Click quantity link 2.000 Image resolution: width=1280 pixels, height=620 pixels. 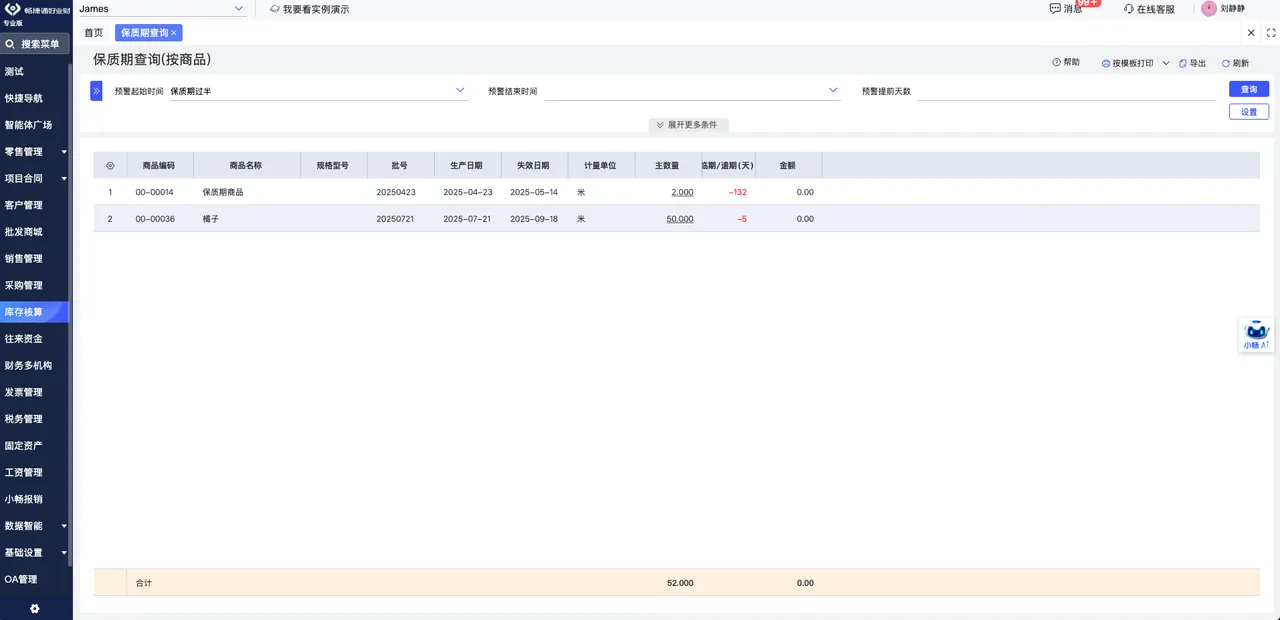coord(682,192)
